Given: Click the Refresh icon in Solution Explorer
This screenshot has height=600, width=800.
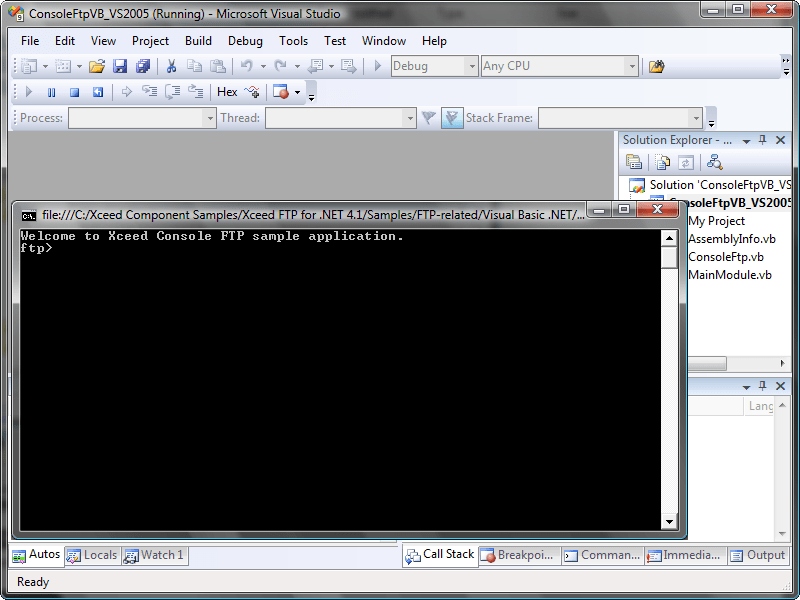Looking at the screenshot, I should click(686, 162).
